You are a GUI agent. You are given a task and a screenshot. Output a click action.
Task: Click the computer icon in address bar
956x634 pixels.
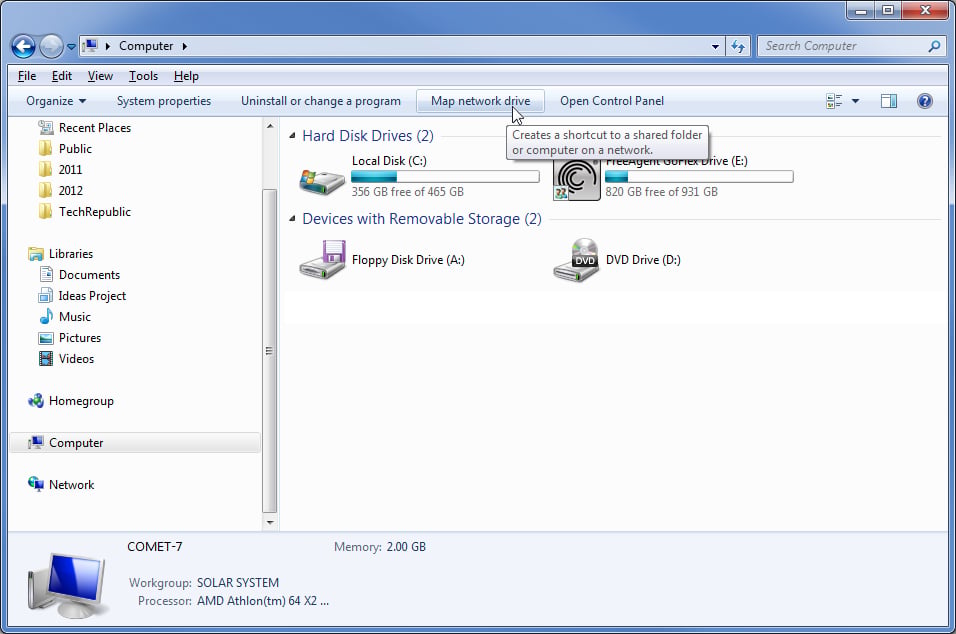[91, 46]
